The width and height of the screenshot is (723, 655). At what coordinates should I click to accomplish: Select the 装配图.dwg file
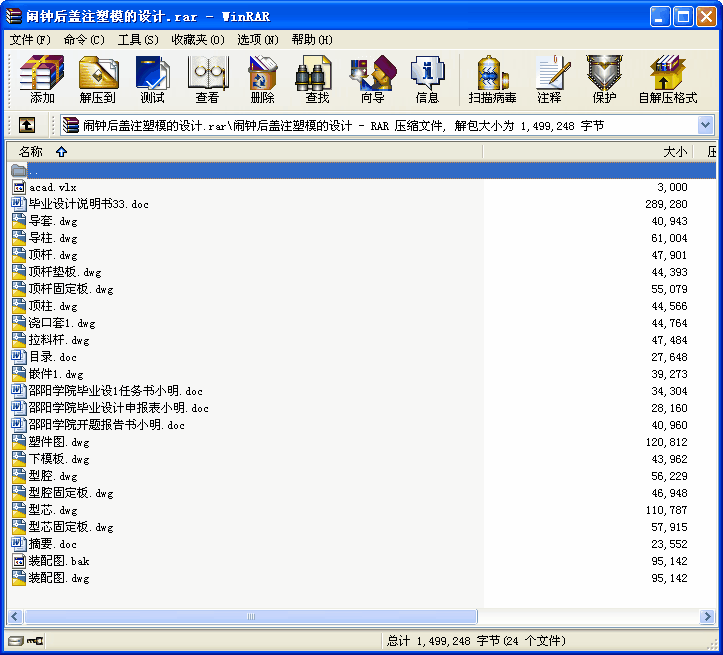[59, 578]
